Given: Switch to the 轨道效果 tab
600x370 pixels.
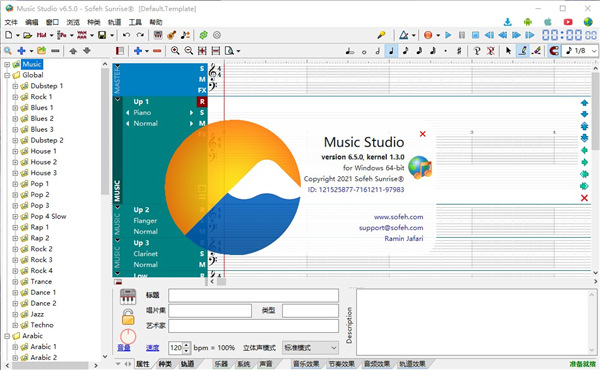Looking at the screenshot, I should click(x=412, y=364).
